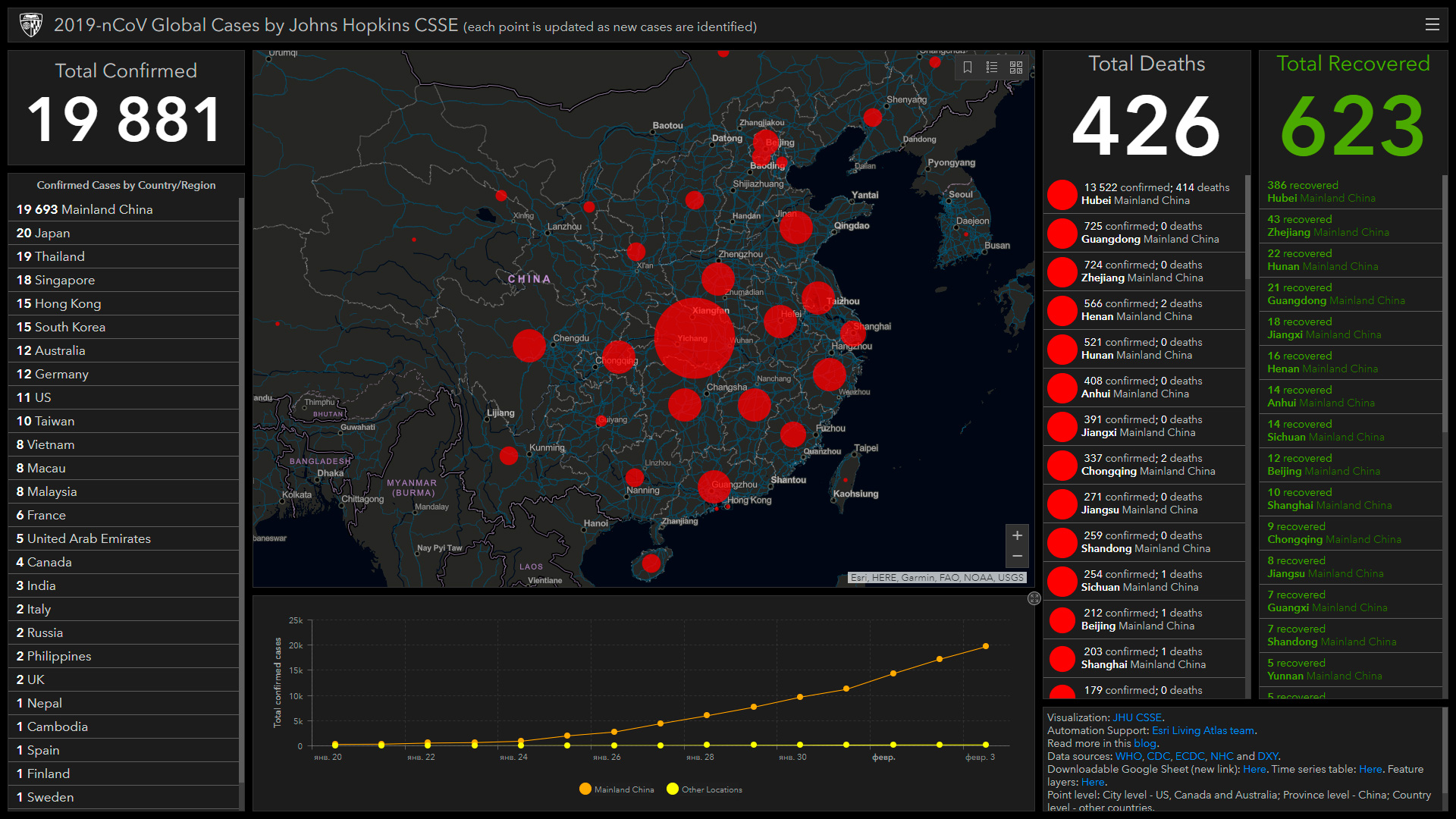Open the basemap gallery grid icon
The height and width of the screenshot is (819, 1456).
[x=1016, y=67]
